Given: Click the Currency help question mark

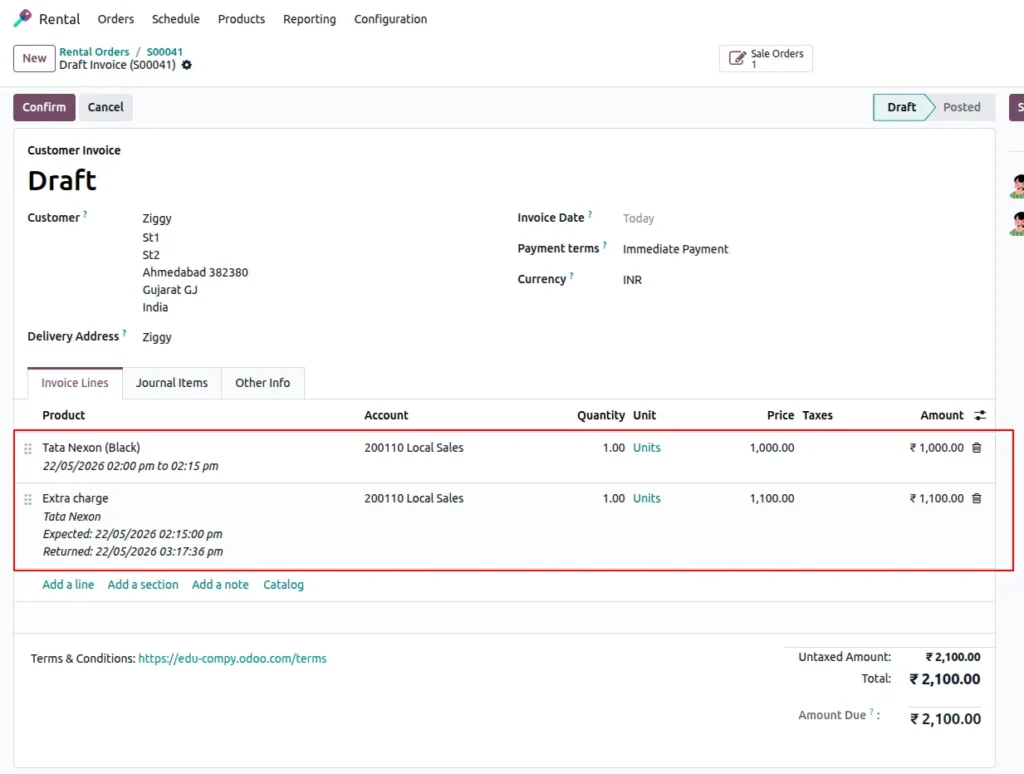Looking at the screenshot, I should pyautogui.click(x=571, y=276).
